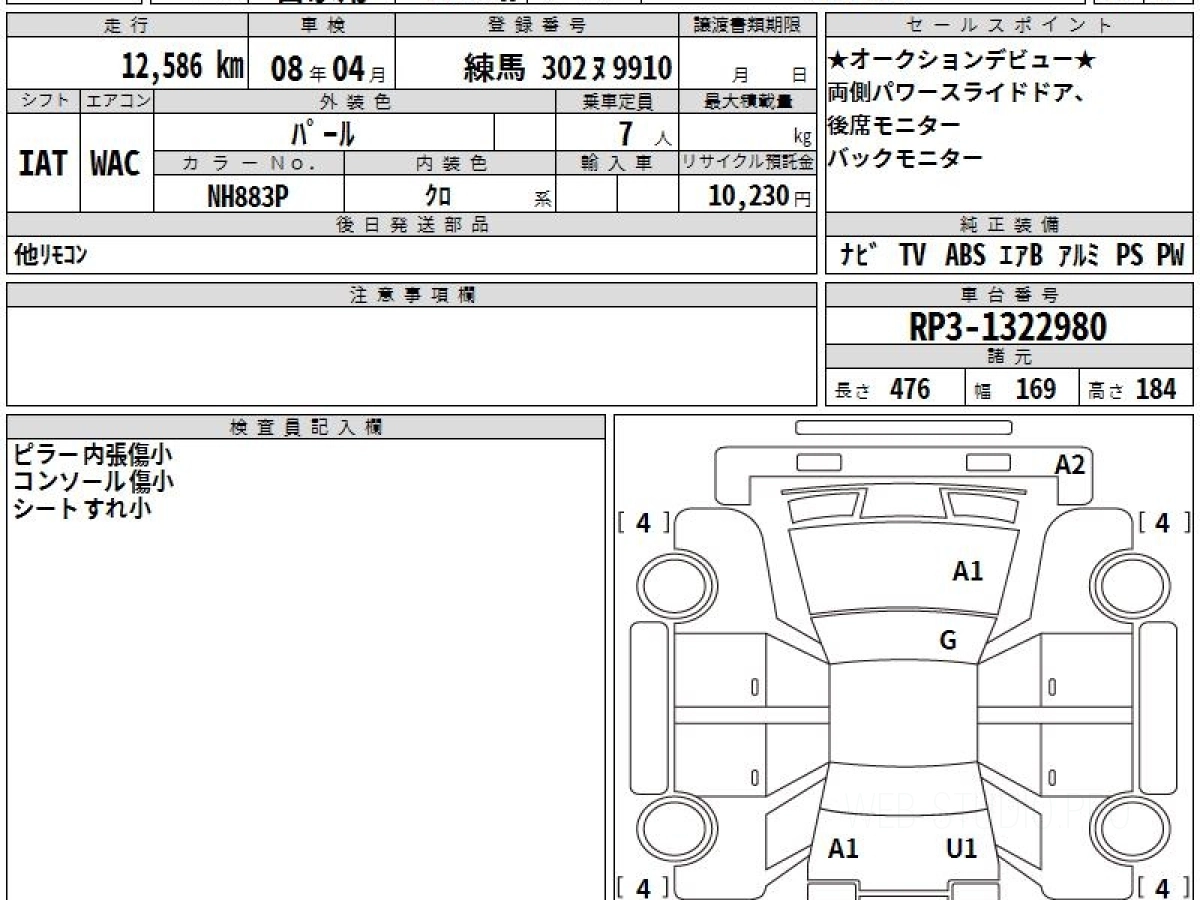Image resolution: width=1200 pixels, height=900 pixels.
Task: Select the 後席モニター sales point
Action: click(x=894, y=125)
